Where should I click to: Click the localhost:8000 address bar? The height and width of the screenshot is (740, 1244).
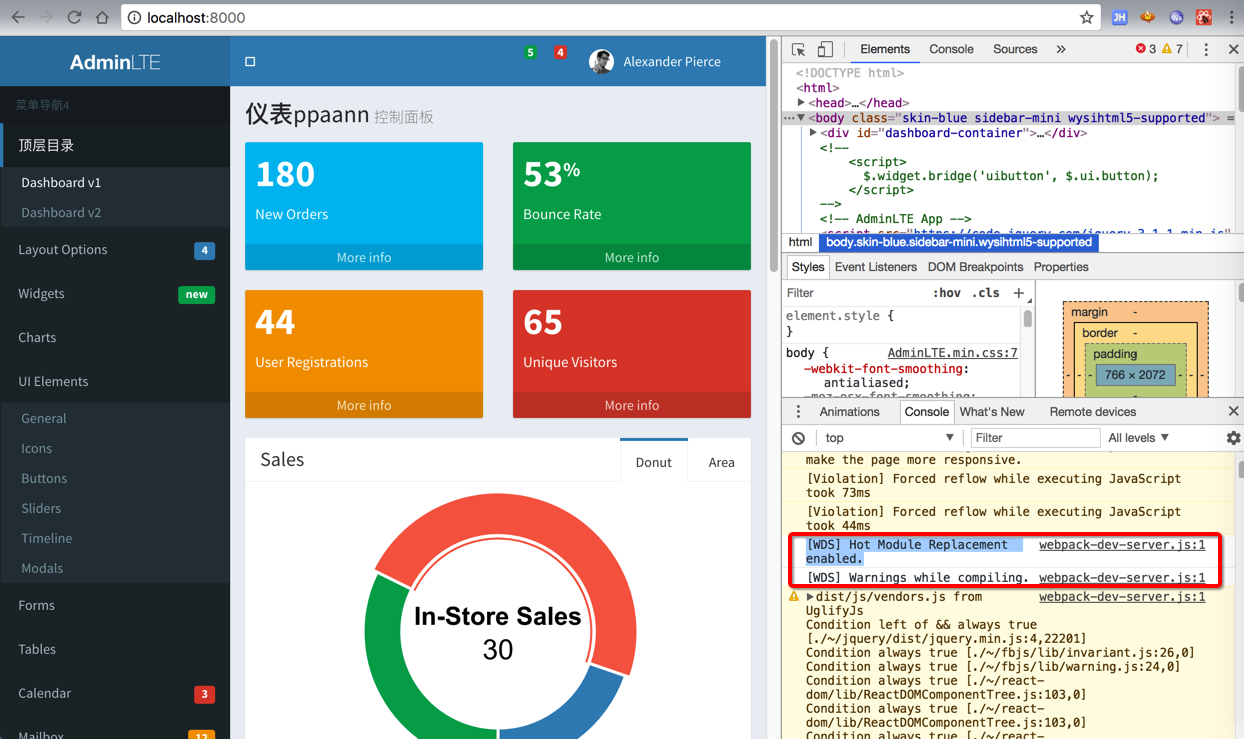point(600,17)
